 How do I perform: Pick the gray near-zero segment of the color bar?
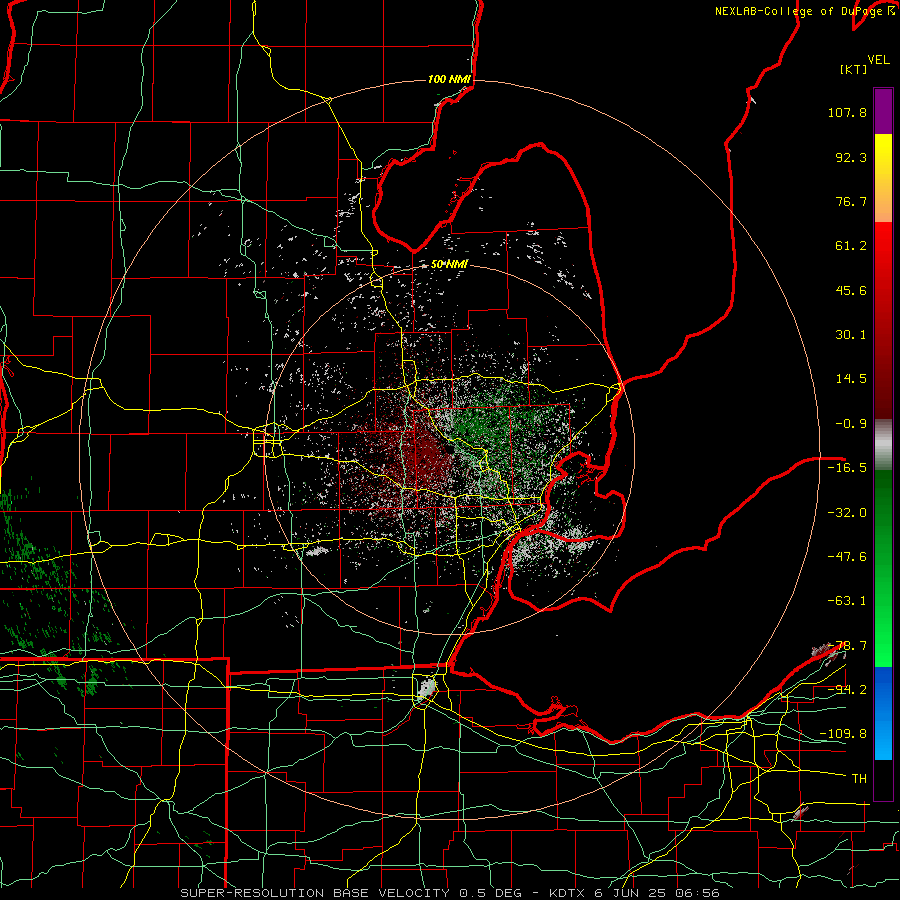(883, 445)
